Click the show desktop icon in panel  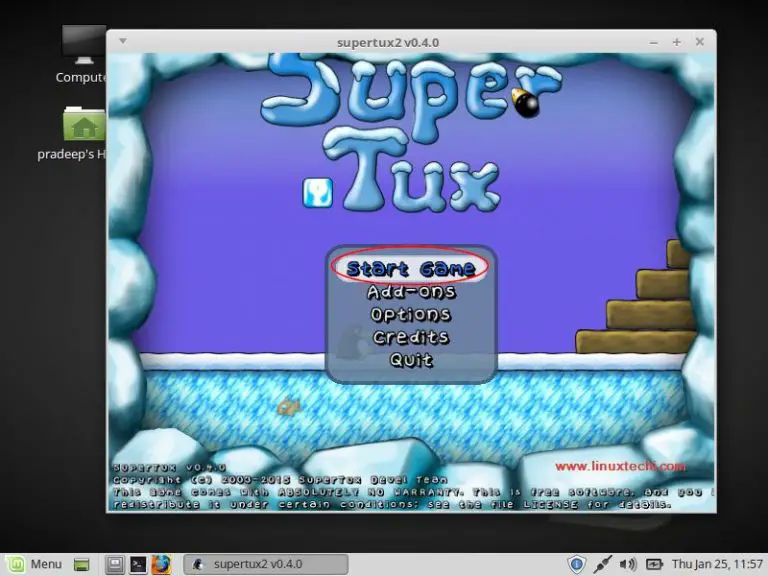point(81,565)
